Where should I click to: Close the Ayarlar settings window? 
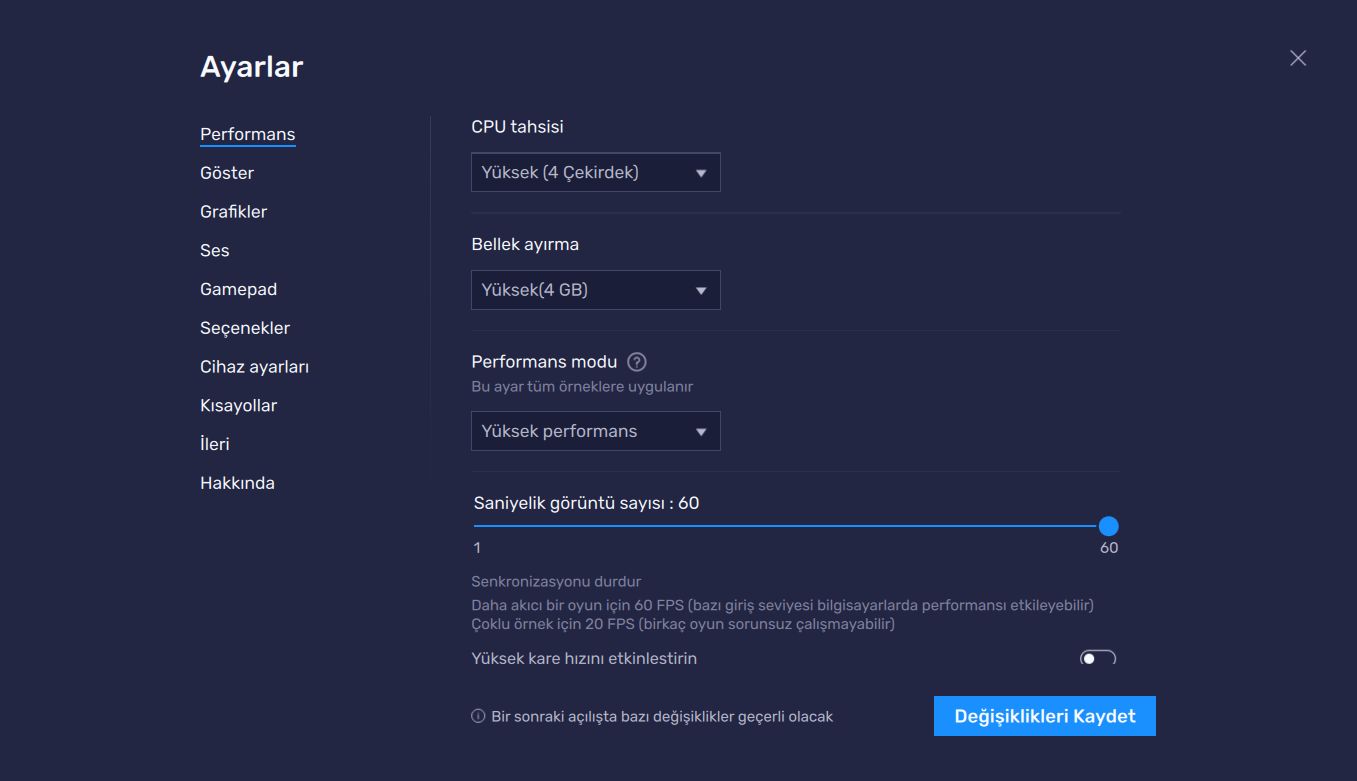coord(1298,58)
